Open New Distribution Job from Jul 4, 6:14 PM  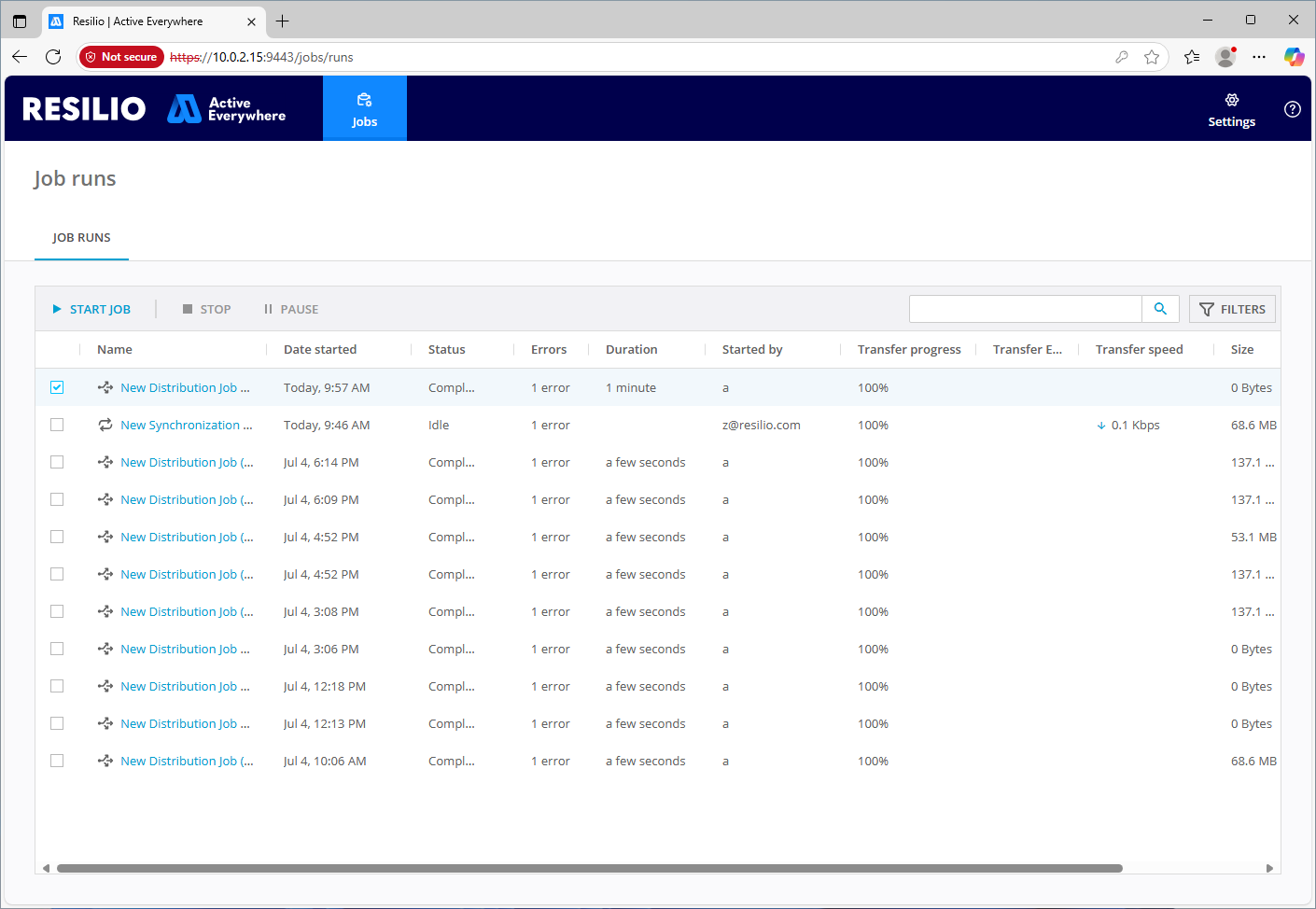(186, 462)
